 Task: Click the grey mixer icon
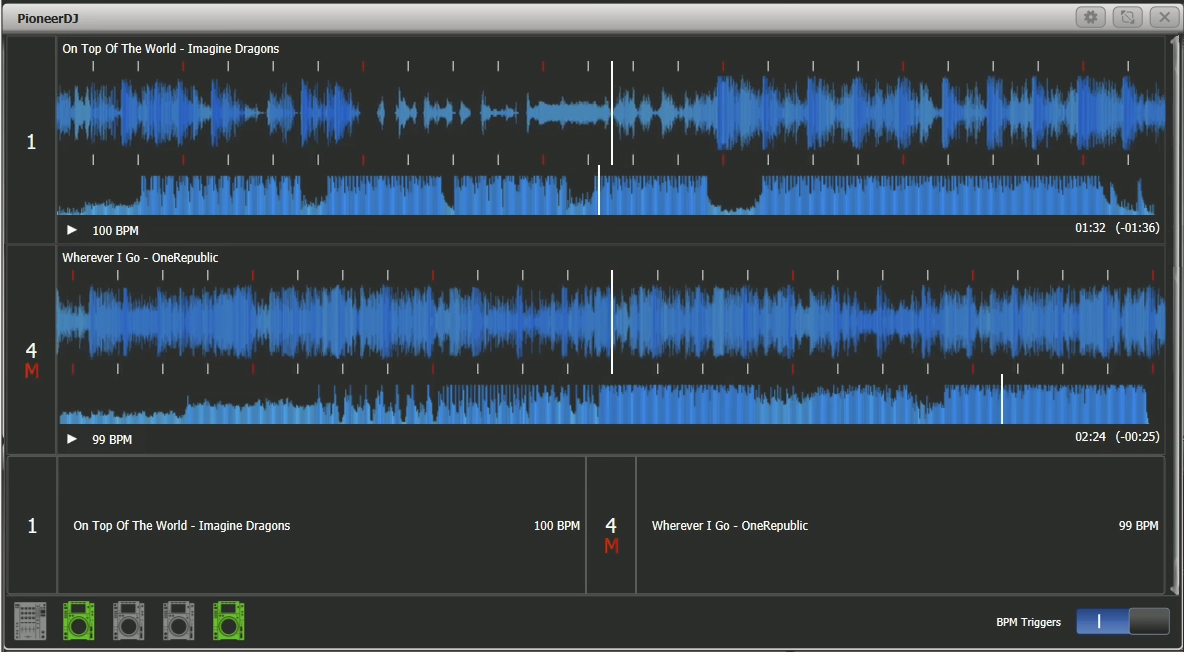pyautogui.click(x=30, y=621)
